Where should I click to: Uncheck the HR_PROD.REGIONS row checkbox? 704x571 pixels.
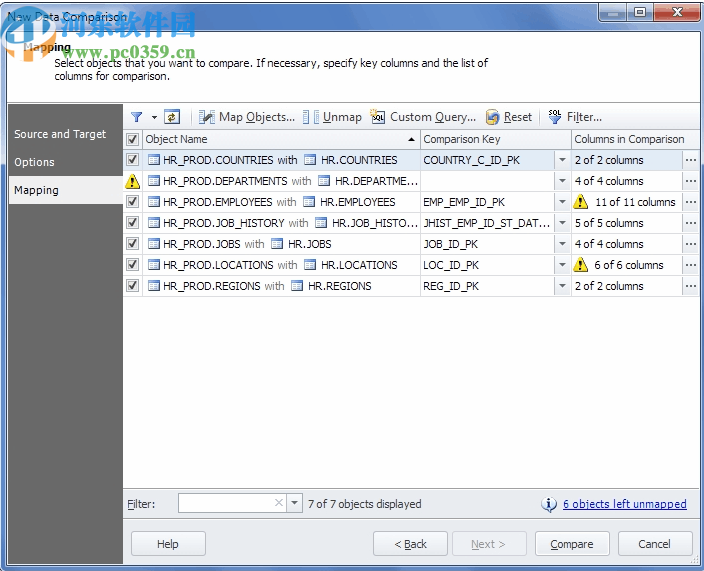click(132, 286)
